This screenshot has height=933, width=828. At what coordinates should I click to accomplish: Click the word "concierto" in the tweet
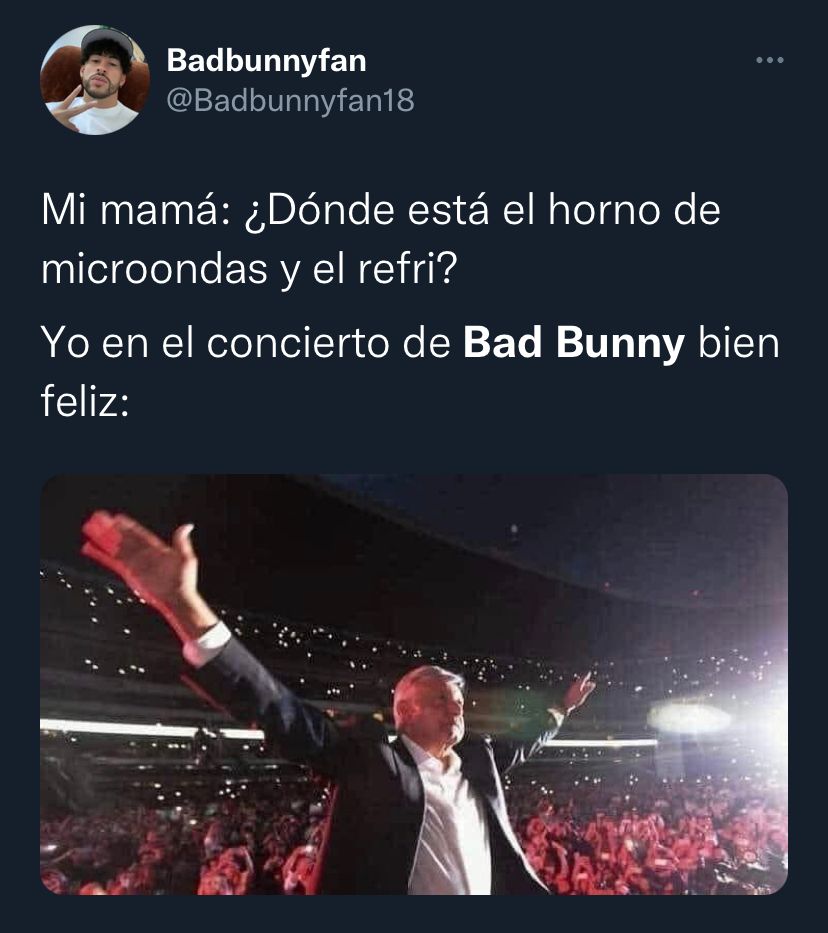[x=298, y=343]
